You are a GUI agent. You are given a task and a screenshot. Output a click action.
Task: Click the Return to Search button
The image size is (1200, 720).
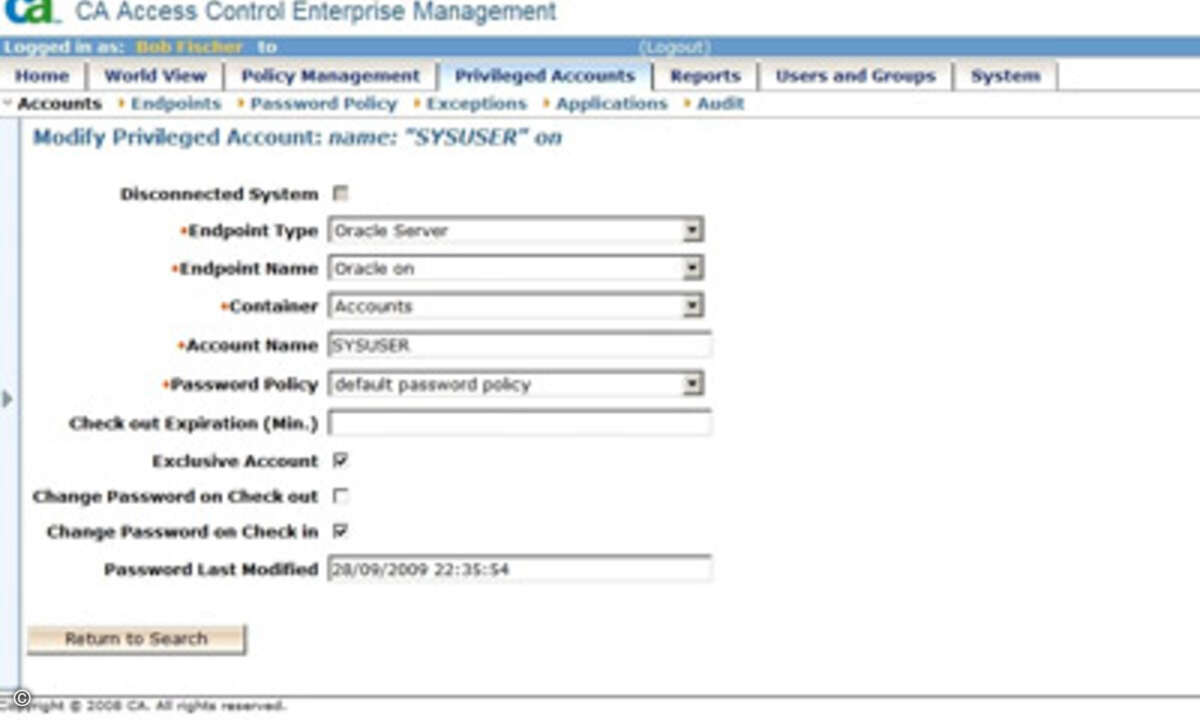click(136, 639)
